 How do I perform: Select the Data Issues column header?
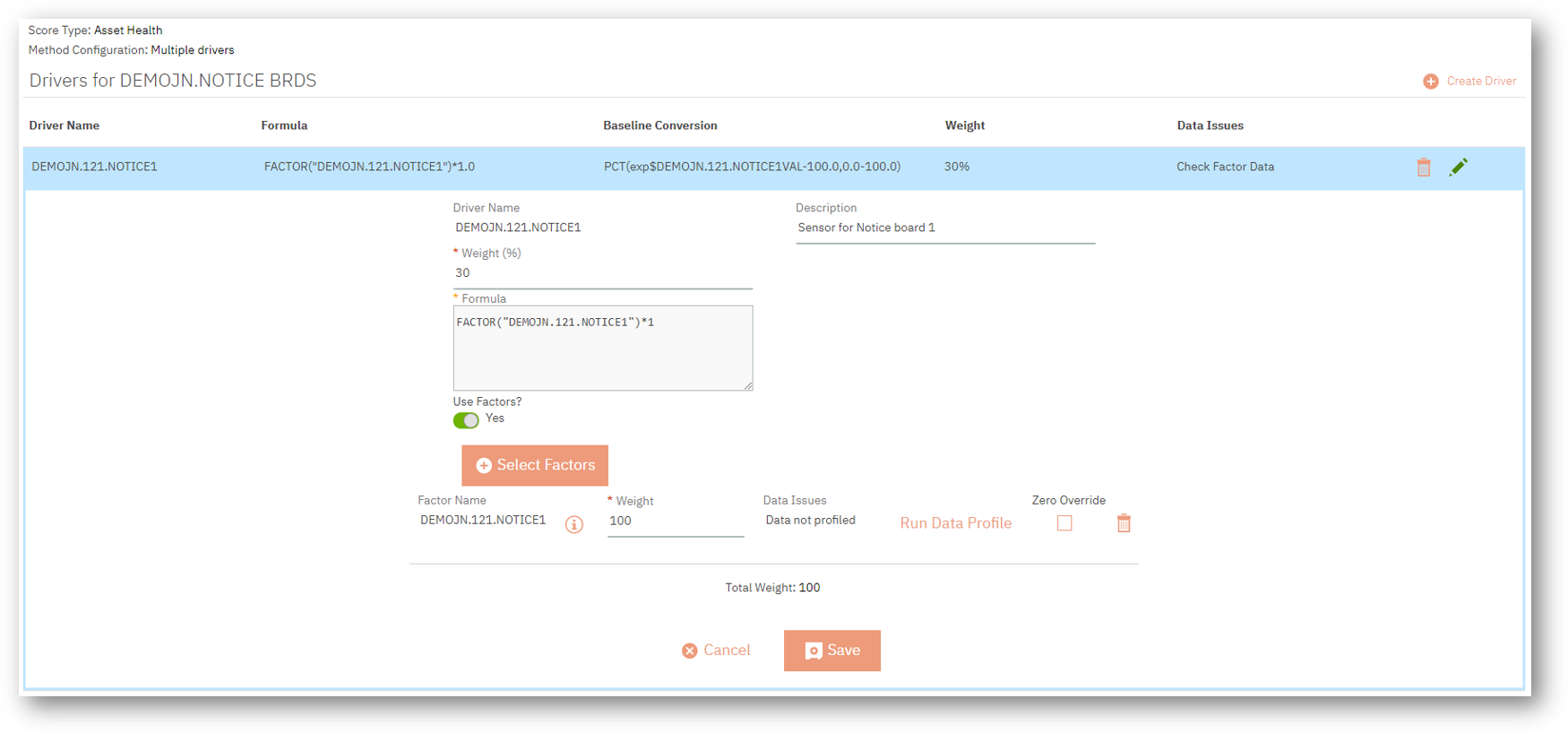[1210, 125]
